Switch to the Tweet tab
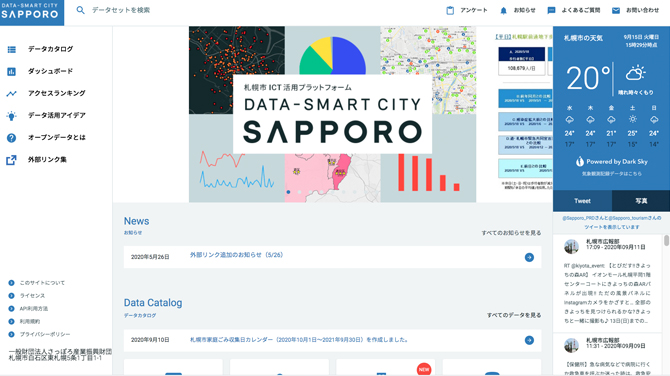Image resolution: width=670 pixels, height=376 pixels. (x=582, y=201)
